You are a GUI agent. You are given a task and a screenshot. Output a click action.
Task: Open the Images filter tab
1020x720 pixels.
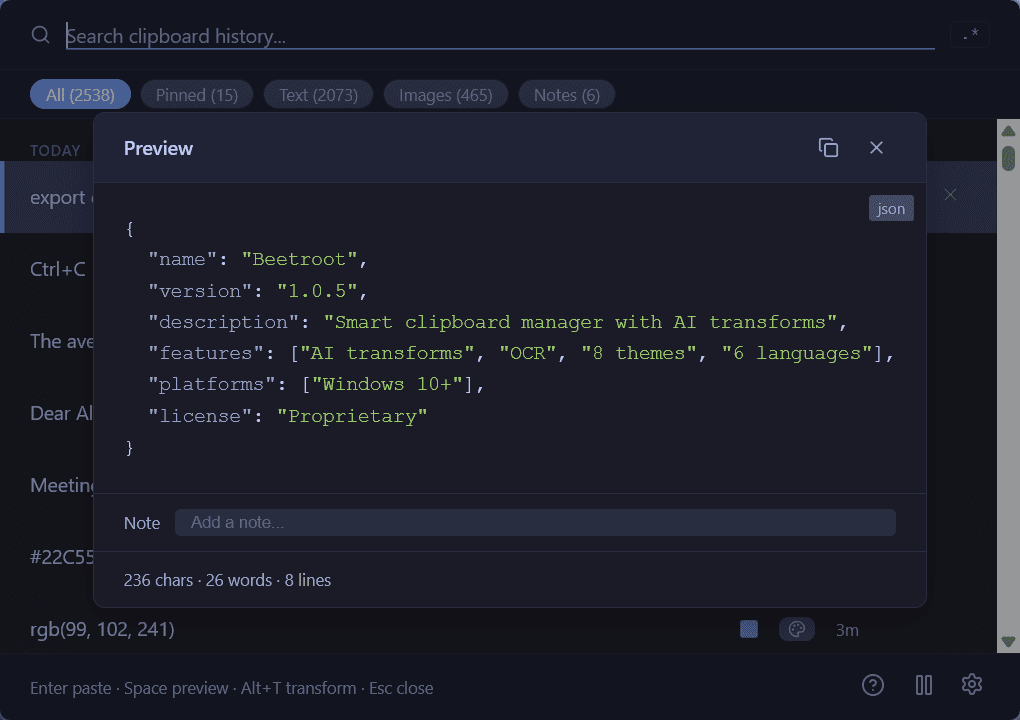click(x=445, y=93)
